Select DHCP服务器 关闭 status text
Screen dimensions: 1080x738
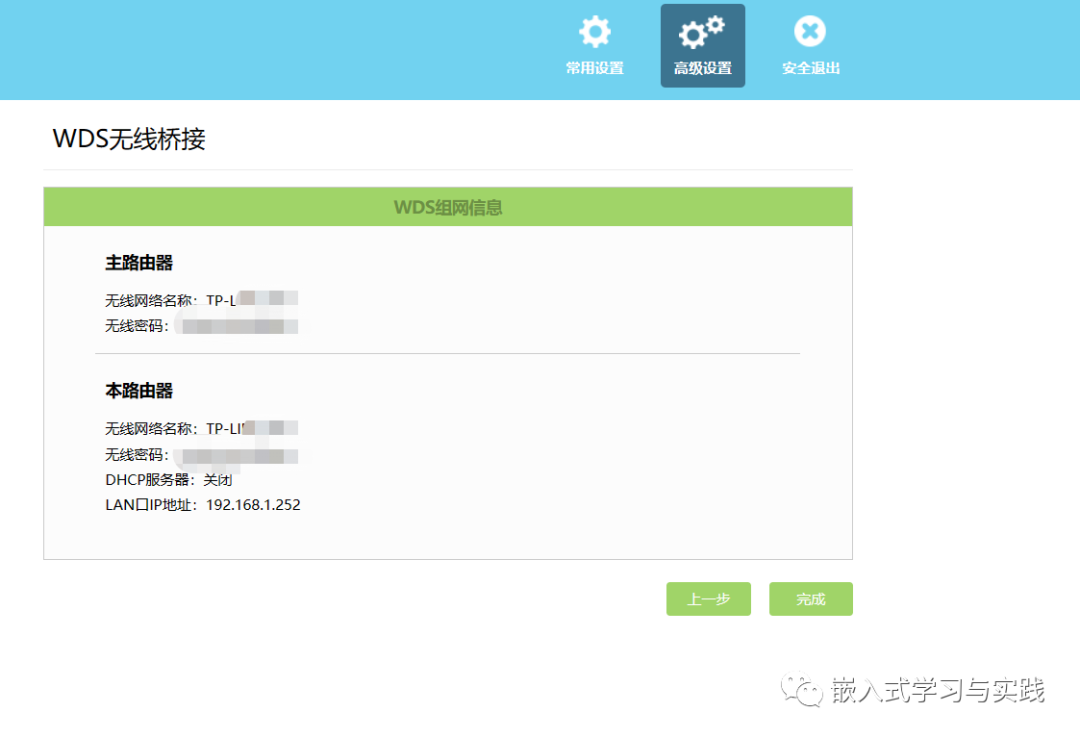169,480
